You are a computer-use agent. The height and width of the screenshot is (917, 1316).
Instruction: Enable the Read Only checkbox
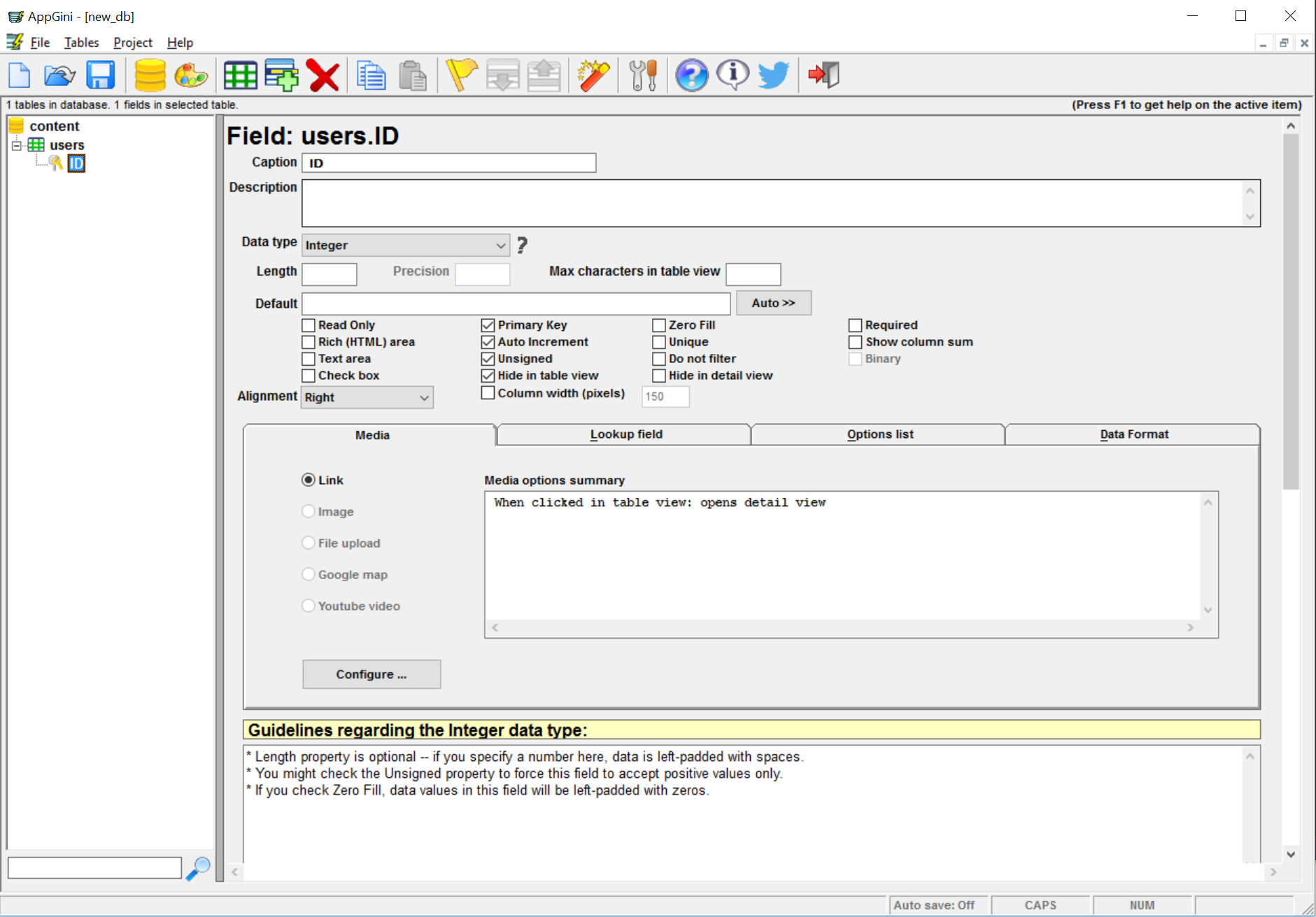pos(309,325)
